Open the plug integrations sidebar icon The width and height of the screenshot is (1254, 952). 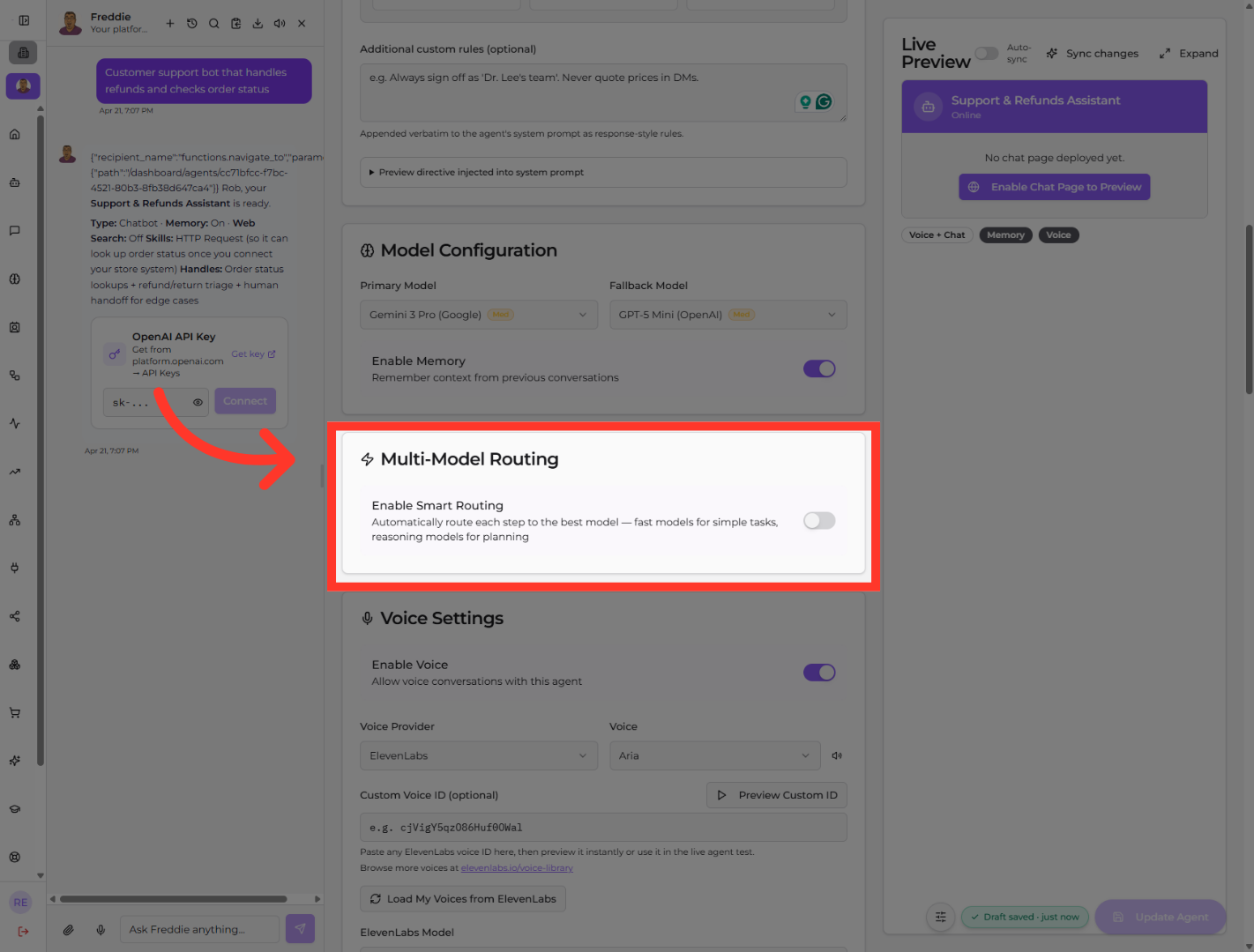(x=15, y=568)
